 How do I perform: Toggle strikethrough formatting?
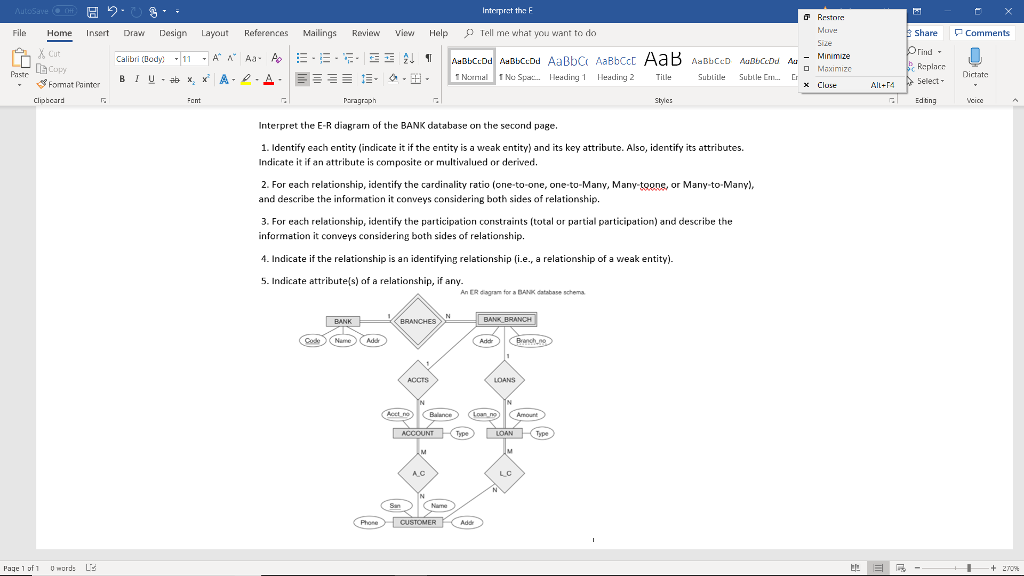tap(175, 78)
